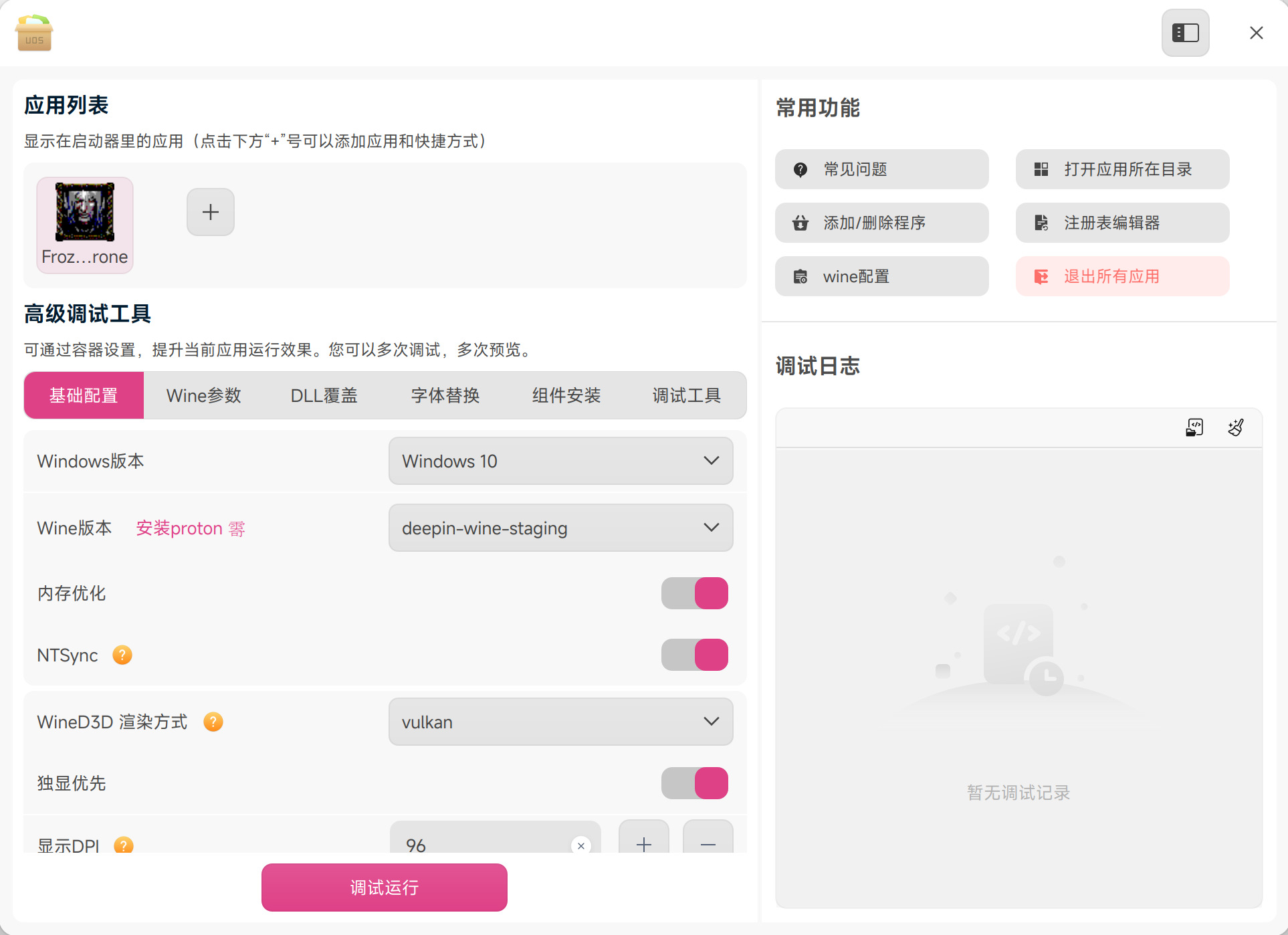
Task: Increase DPI with the plus stepper
Action: [x=643, y=844]
